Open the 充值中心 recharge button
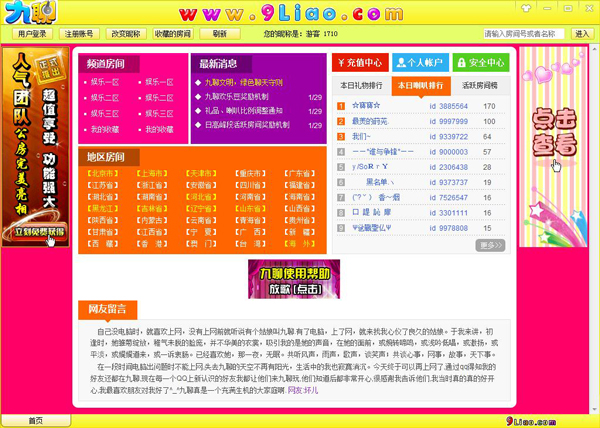This screenshot has width=600, height=428. point(360,62)
